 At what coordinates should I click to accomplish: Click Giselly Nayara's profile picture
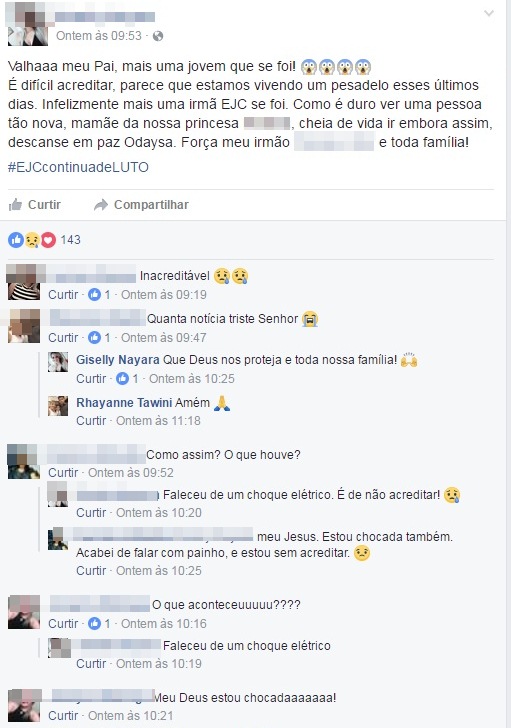58,362
